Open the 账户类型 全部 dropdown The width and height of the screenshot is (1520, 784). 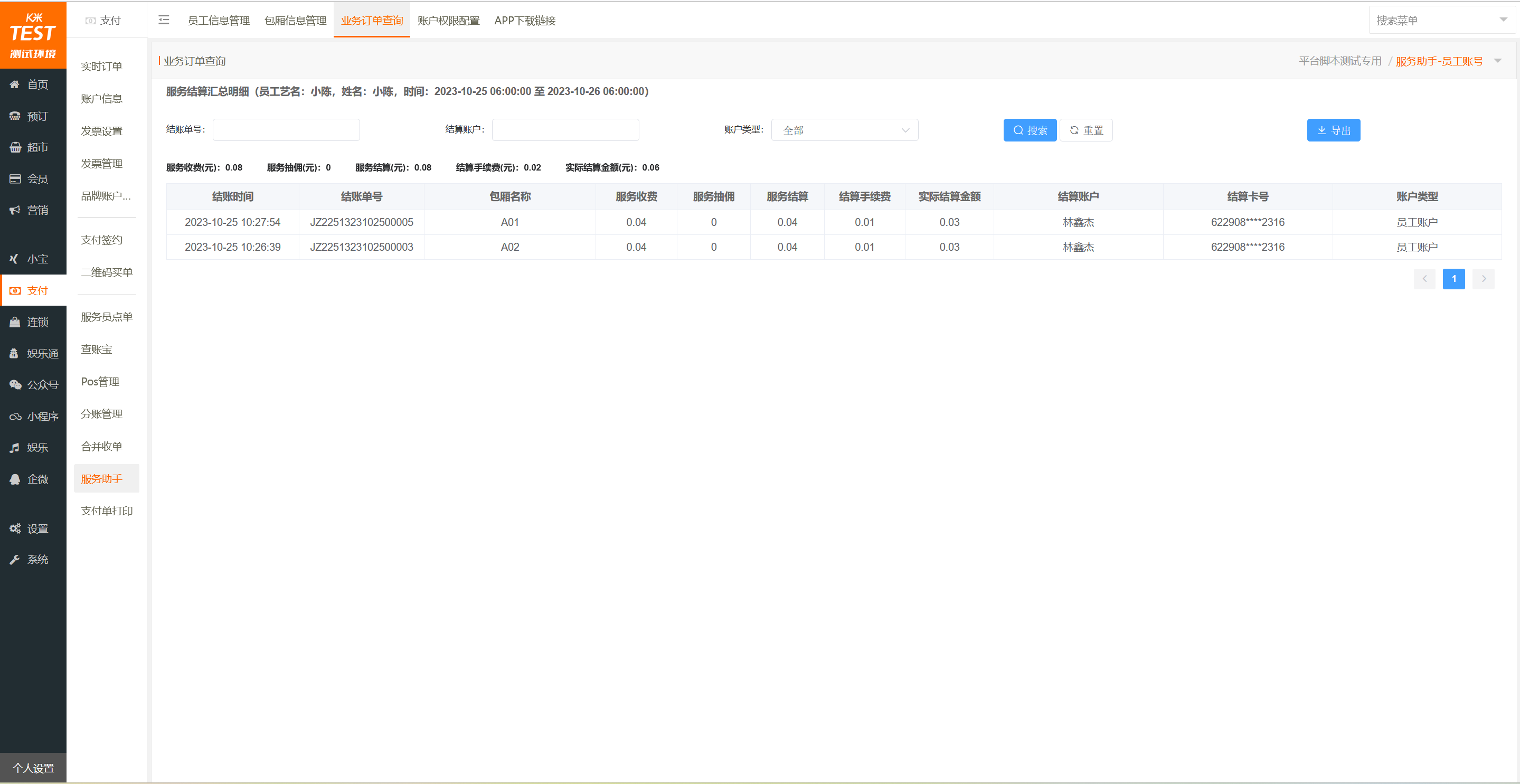point(844,130)
